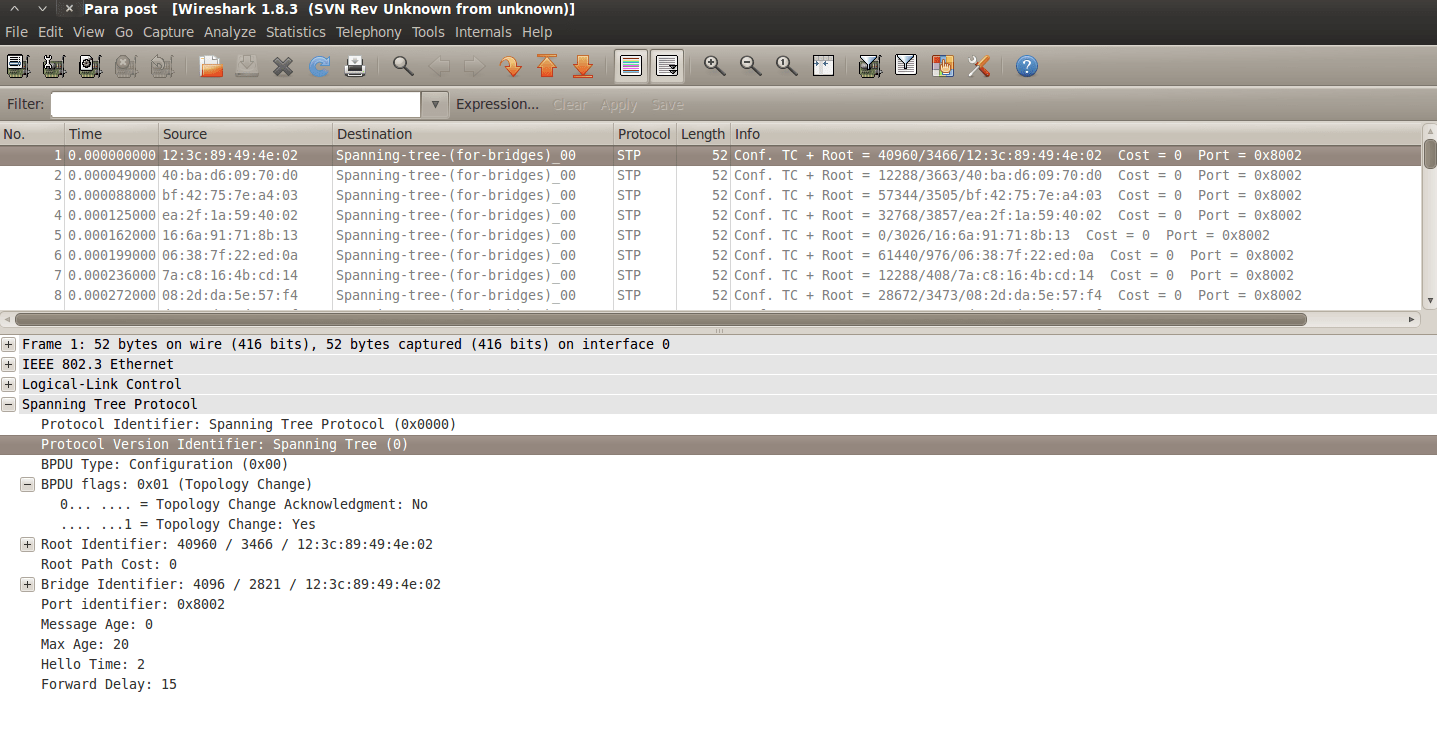Image resolution: width=1437 pixels, height=740 pixels.
Task: Go to specific packet curved arrow icon
Action: 511,66
